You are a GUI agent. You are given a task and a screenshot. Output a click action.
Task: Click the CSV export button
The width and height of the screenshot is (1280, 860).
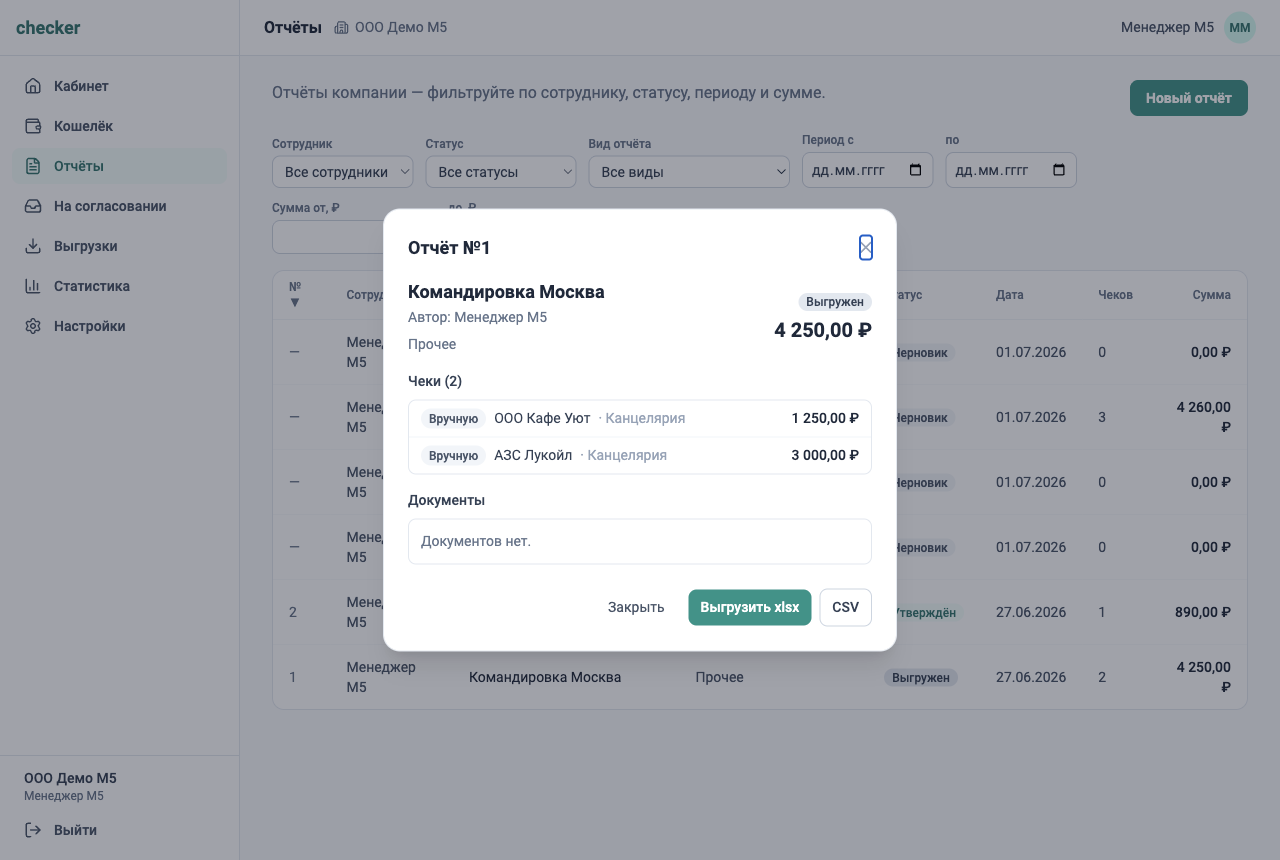click(x=846, y=607)
